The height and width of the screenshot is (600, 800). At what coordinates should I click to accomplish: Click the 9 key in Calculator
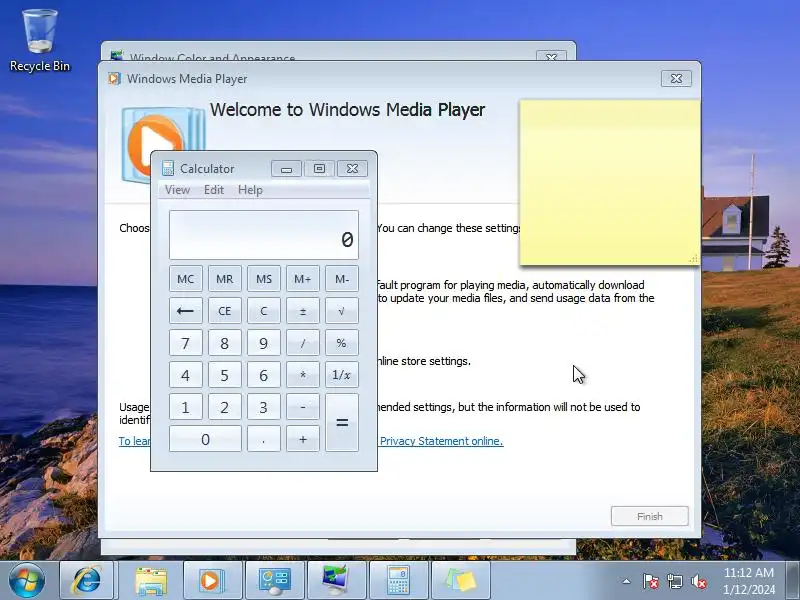pyautogui.click(x=264, y=343)
